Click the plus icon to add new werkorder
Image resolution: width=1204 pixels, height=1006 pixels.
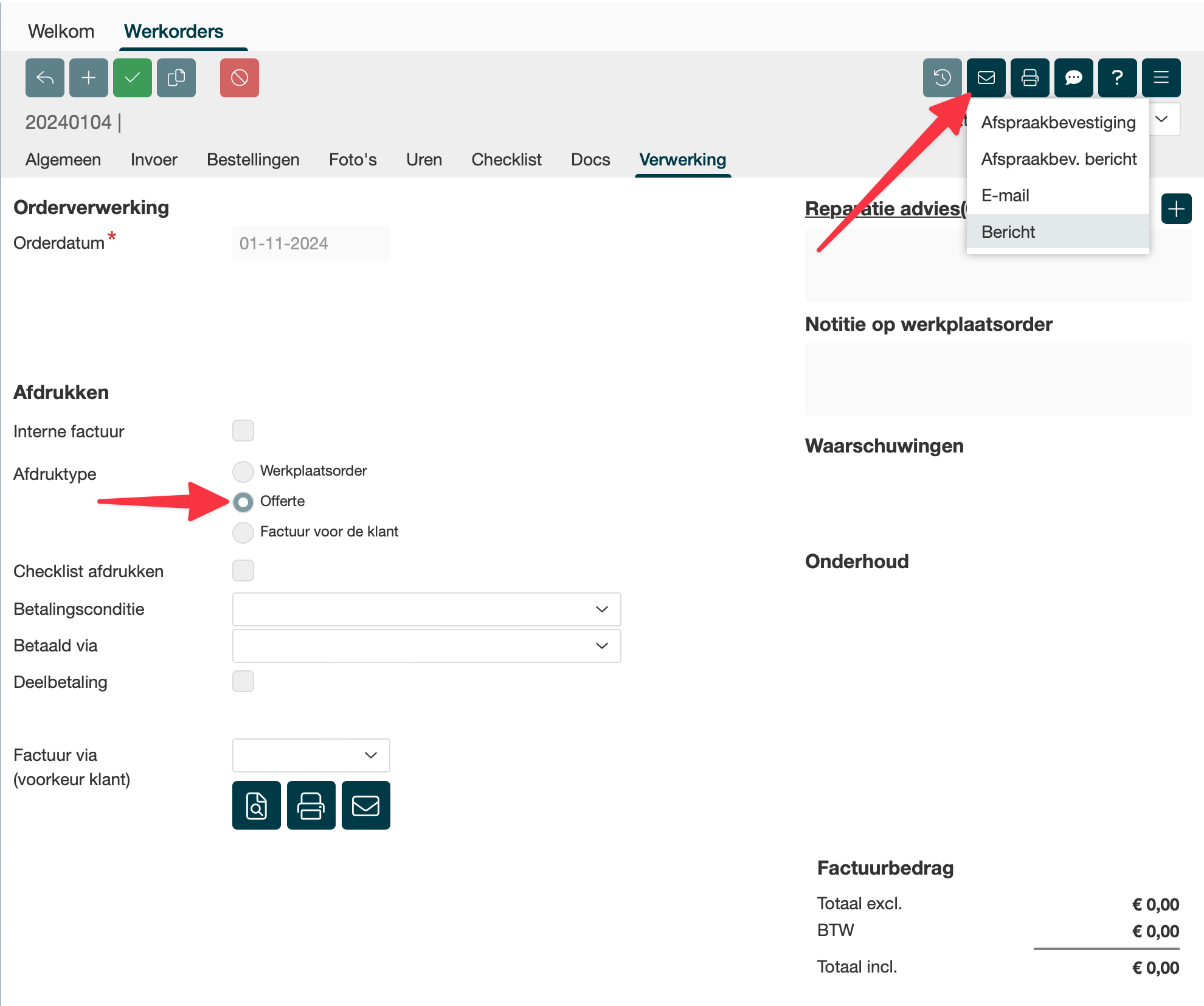[89, 78]
